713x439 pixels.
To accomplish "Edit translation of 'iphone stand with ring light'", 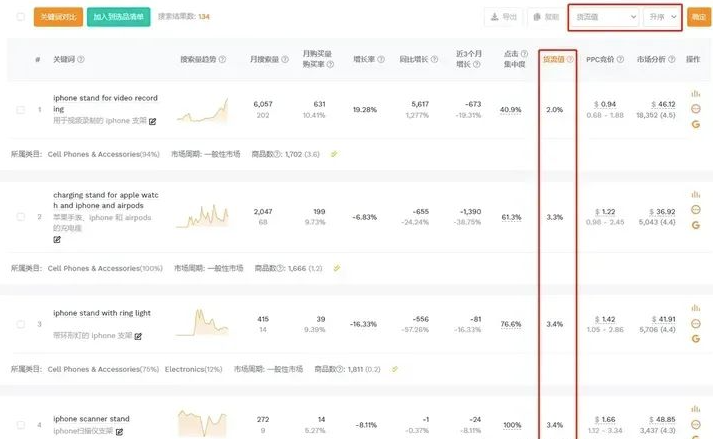I will click(x=138, y=336).
